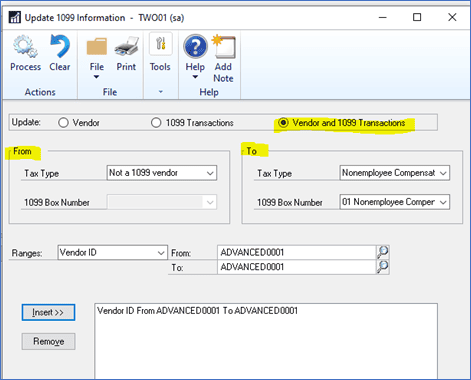Open the To 1099 Box Number dropdown
Viewport: 471px width, 380px height.
[x=395, y=202]
